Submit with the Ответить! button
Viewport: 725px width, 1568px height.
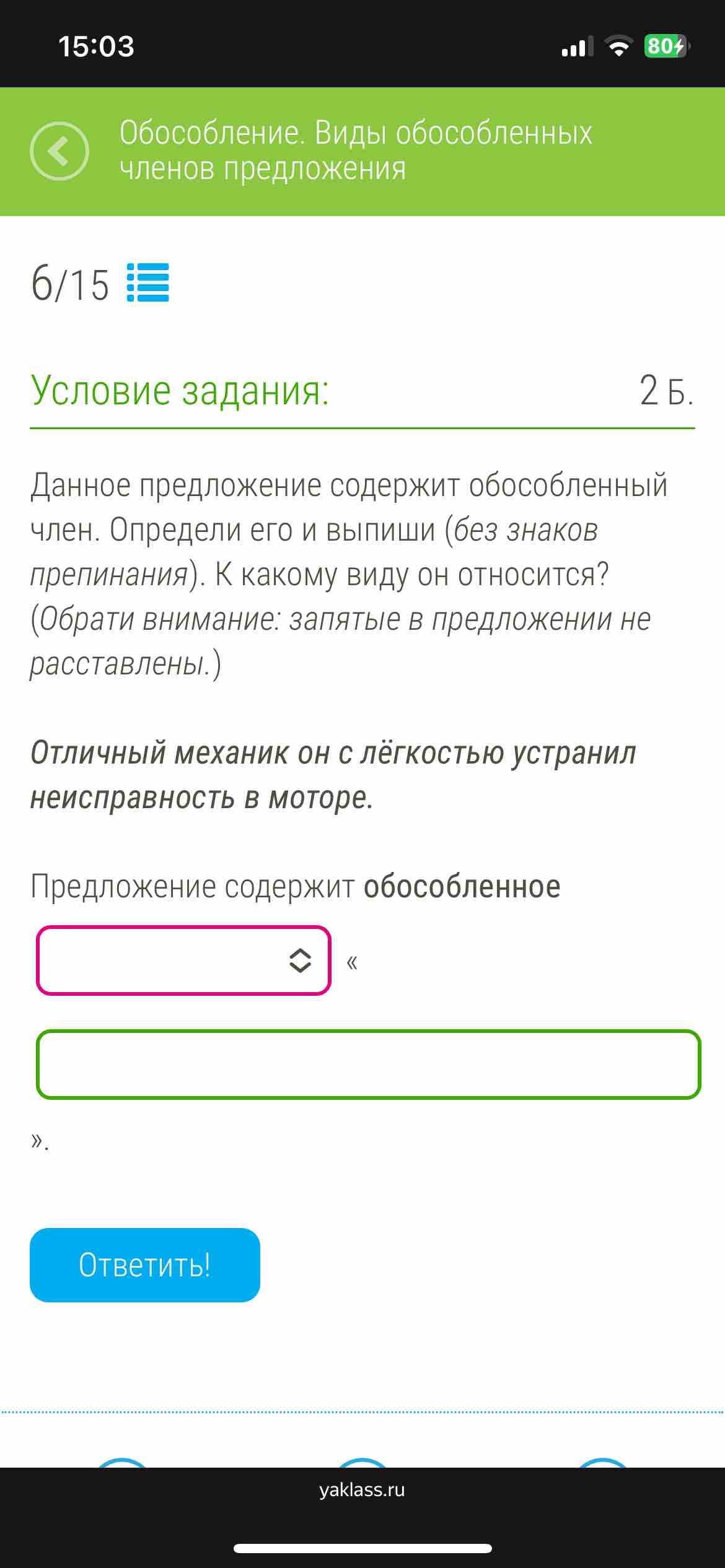[145, 1265]
